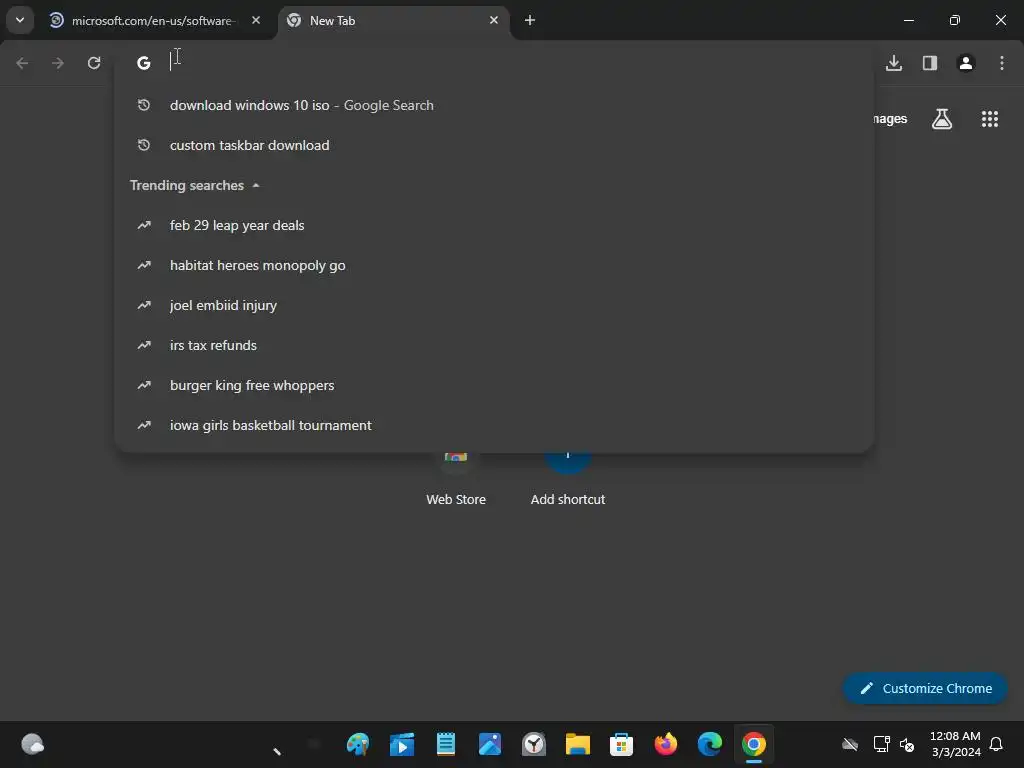Click the Images link
This screenshot has width=1024, height=768.
click(x=890, y=119)
